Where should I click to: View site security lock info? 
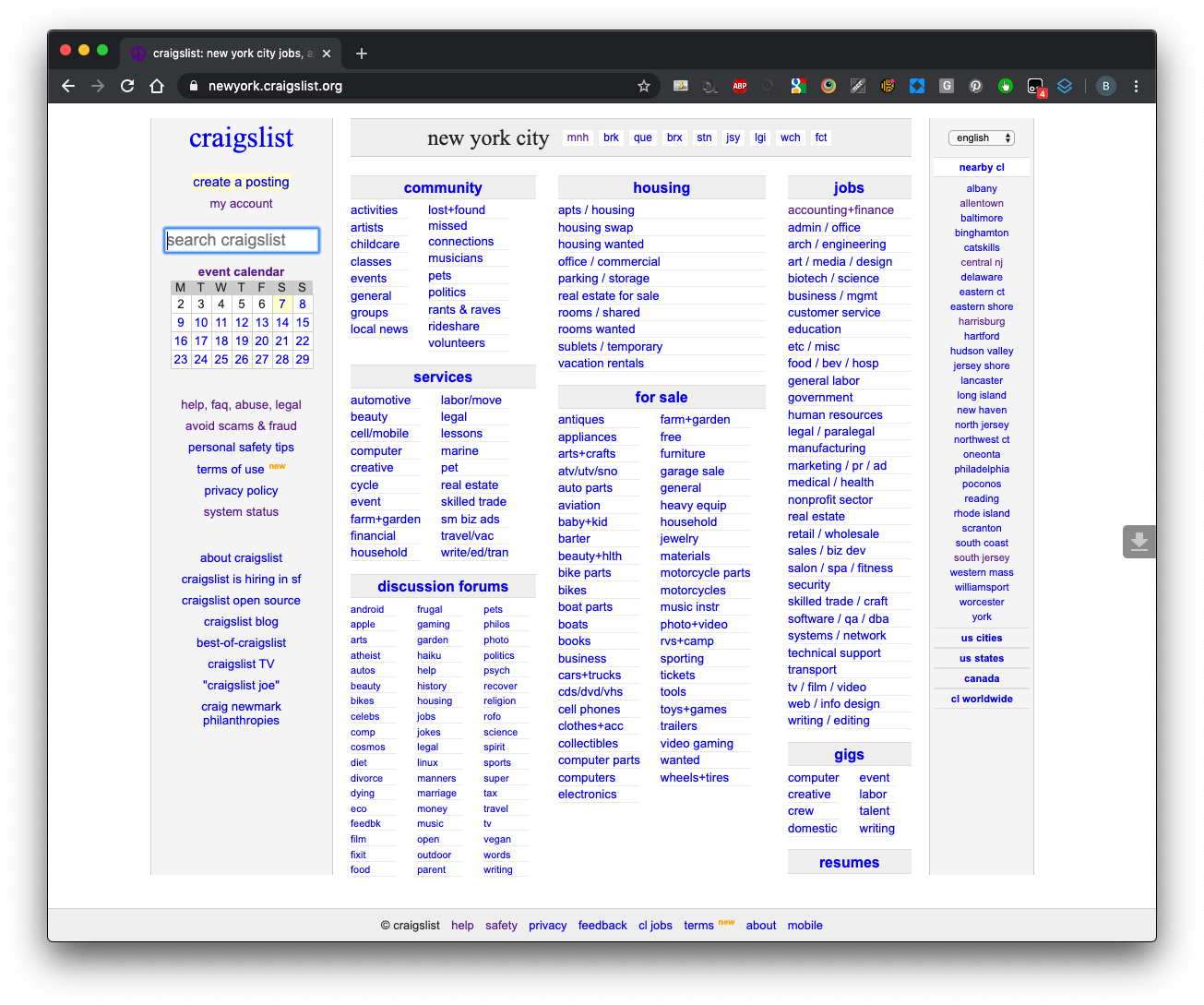coord(193,86)
